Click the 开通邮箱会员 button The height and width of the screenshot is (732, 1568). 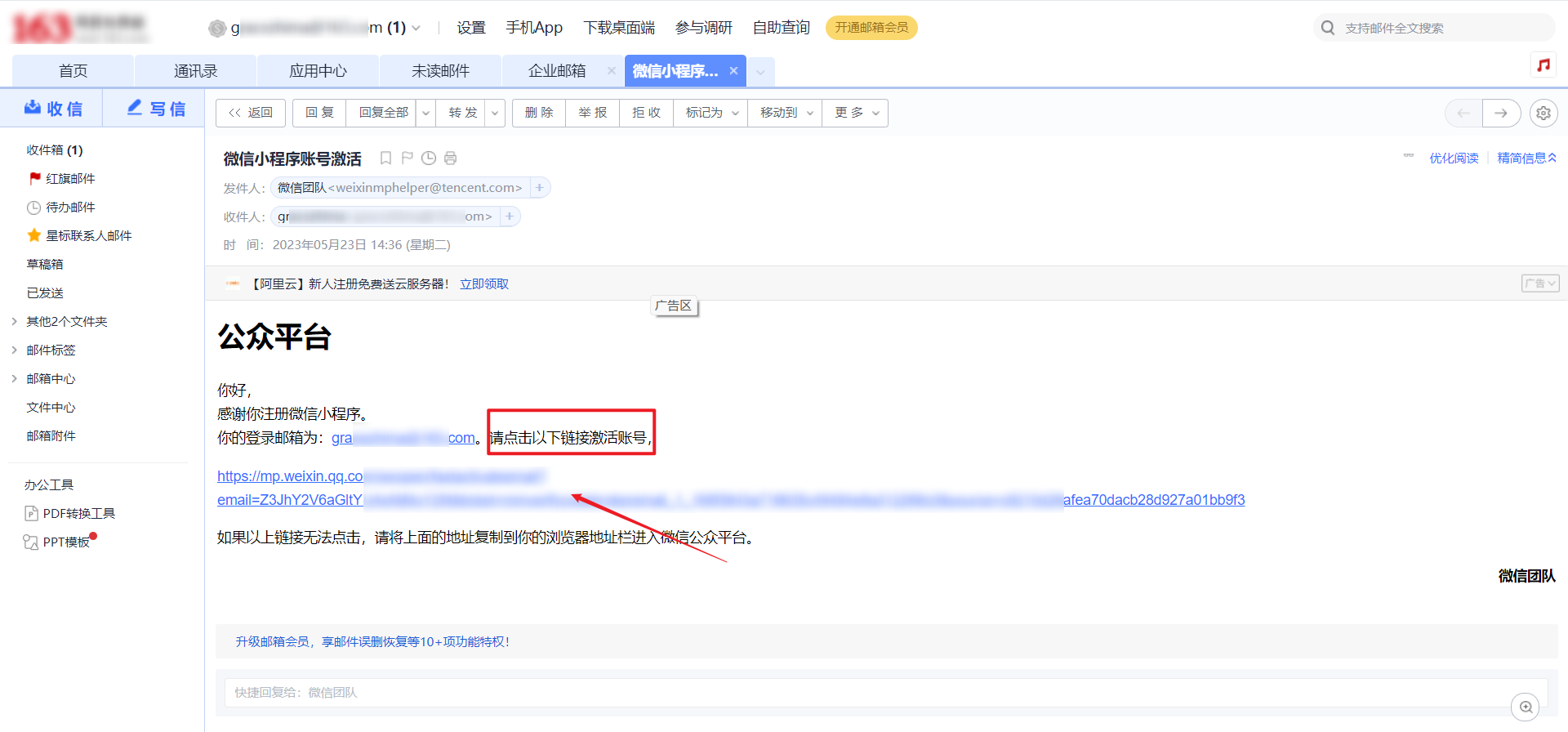coord(871,28)
